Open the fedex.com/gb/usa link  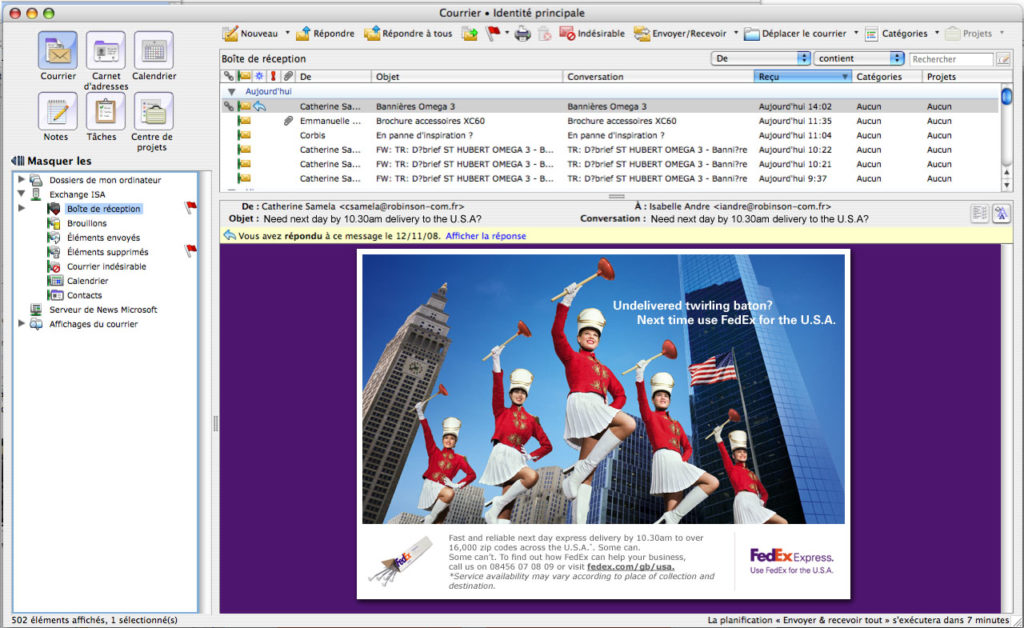coord(630,567)
